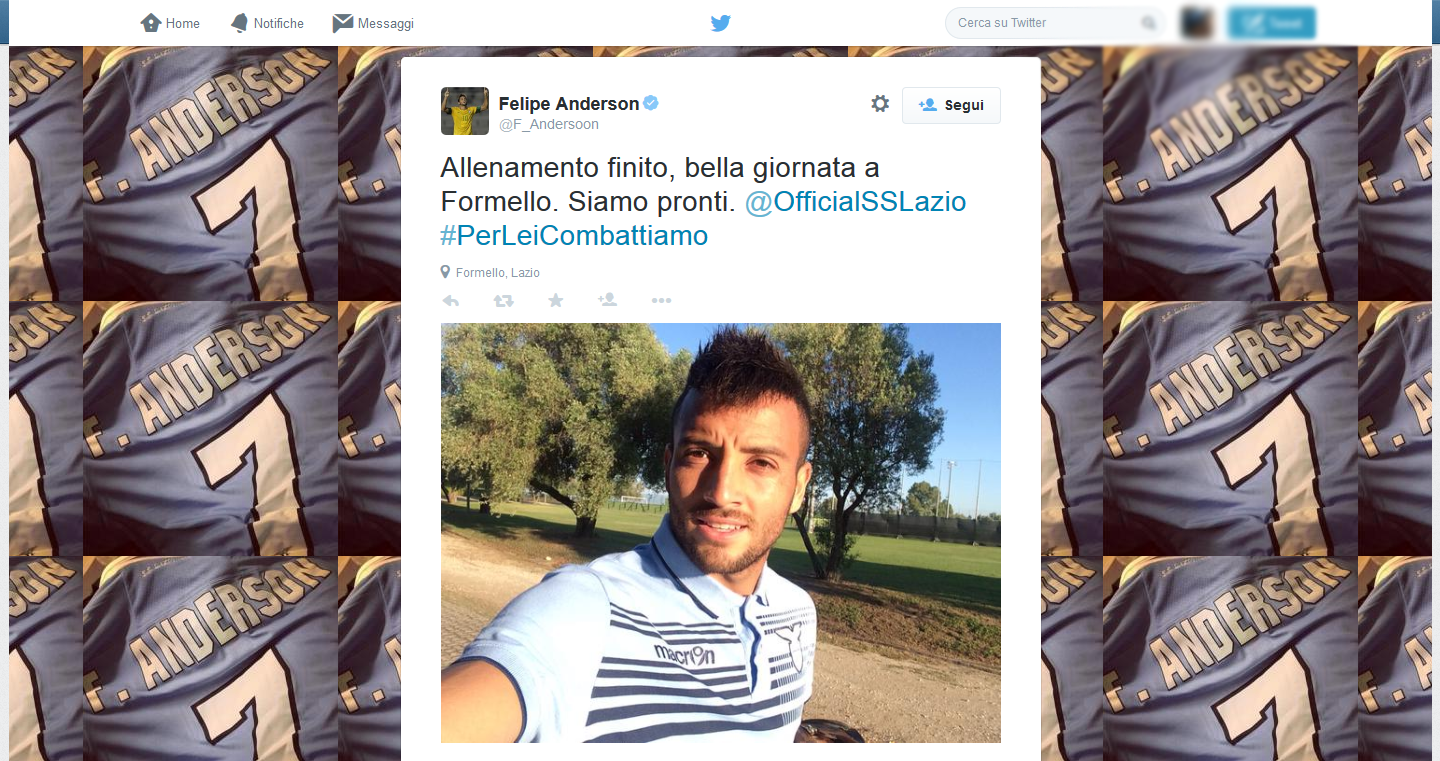This screenshot has width=1440, height=761.
Task: Open the blurred account avatar menu
Action: click(1197, 23)
